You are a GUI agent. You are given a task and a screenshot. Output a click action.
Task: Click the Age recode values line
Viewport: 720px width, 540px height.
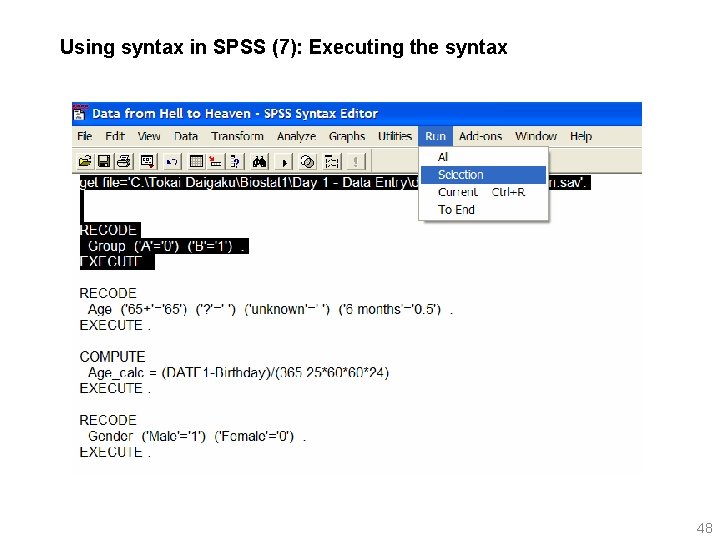[270, 309]
